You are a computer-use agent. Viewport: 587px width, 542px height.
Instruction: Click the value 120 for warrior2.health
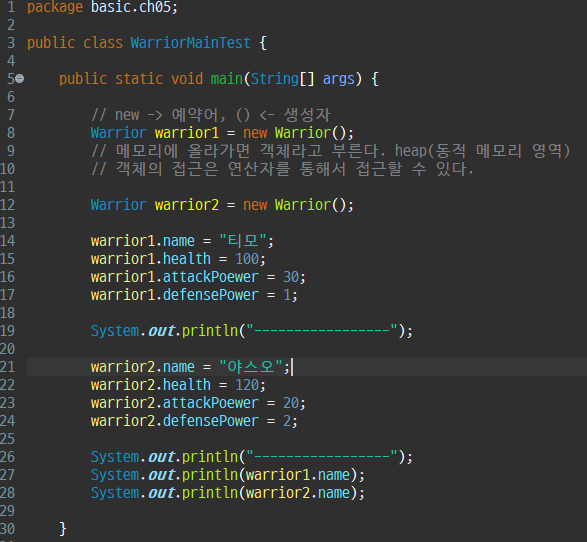(247, 385)
